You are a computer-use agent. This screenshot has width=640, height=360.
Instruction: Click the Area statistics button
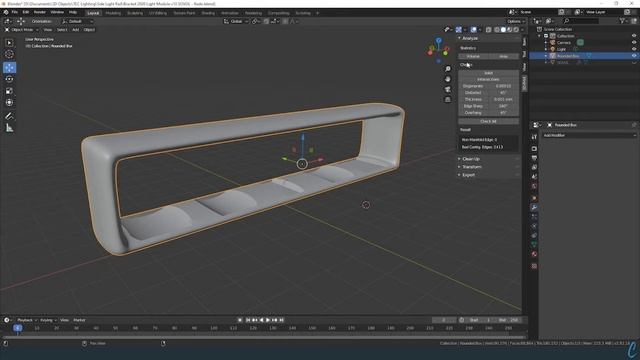[x=504, y=56]
